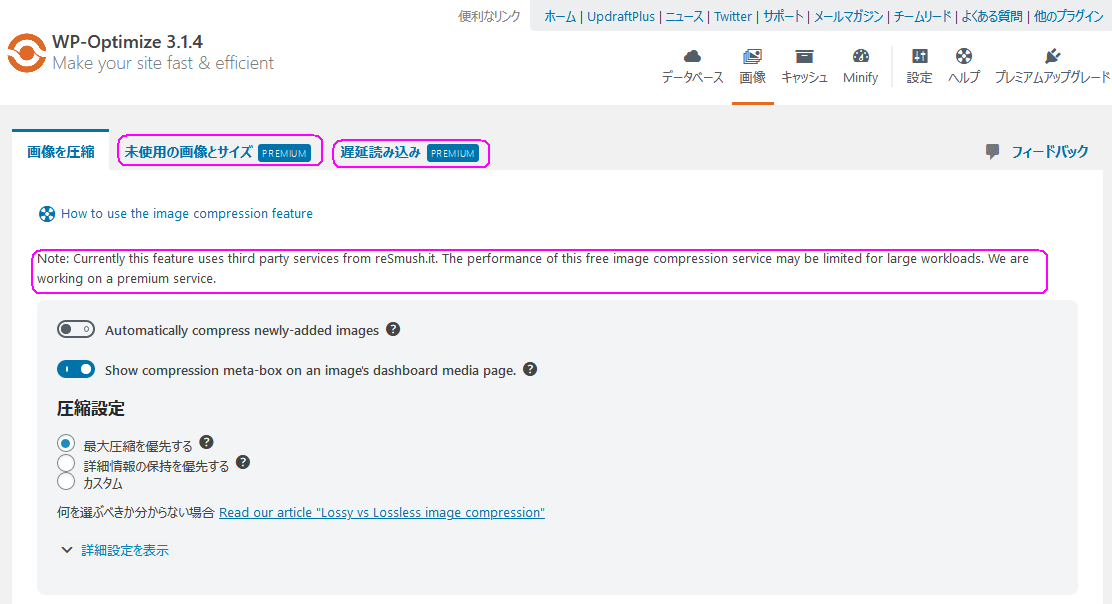
Task: Open チームリード link
Action: 922,16
